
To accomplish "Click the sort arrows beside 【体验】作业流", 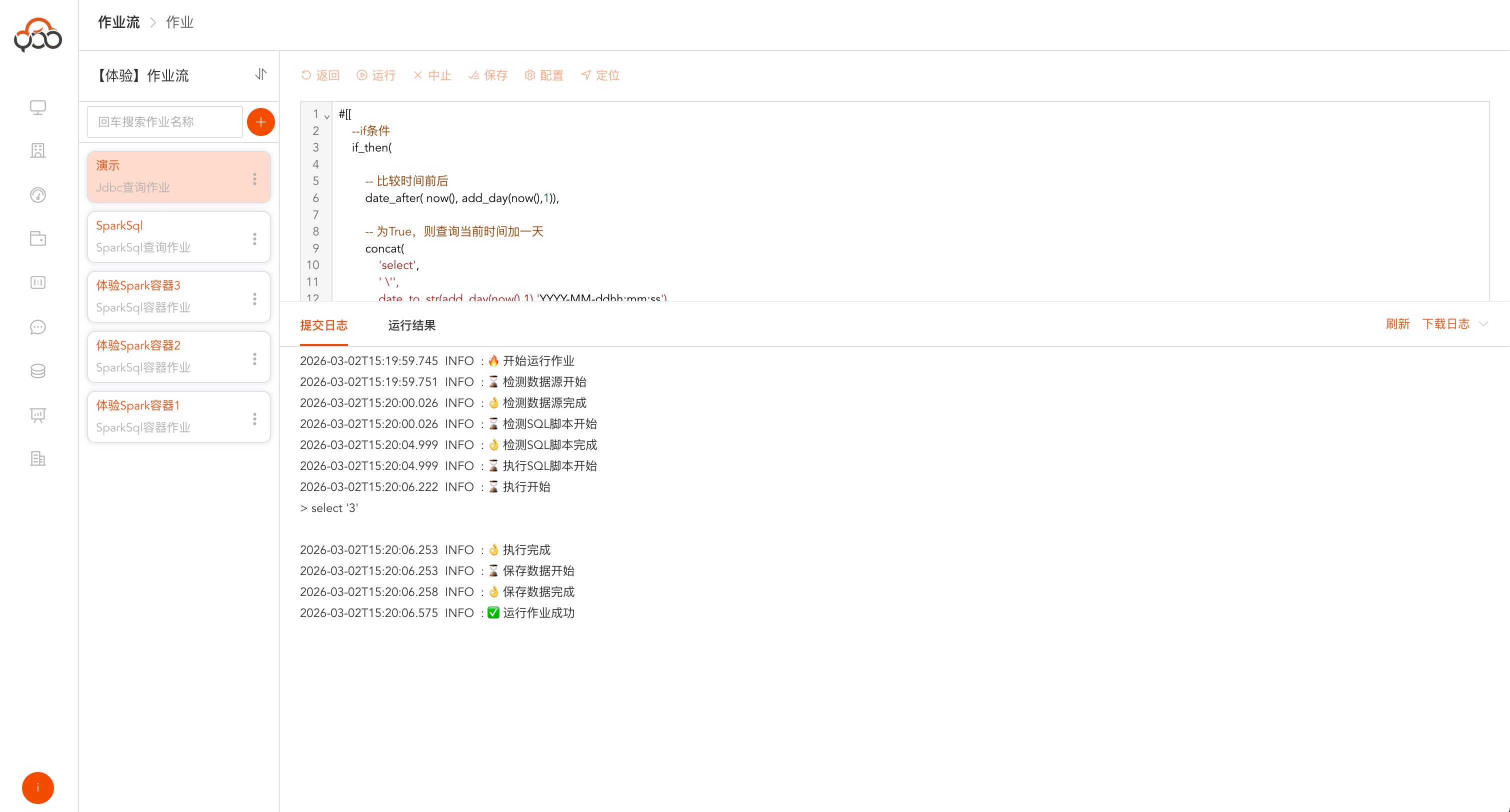I will tap(261, 74).
